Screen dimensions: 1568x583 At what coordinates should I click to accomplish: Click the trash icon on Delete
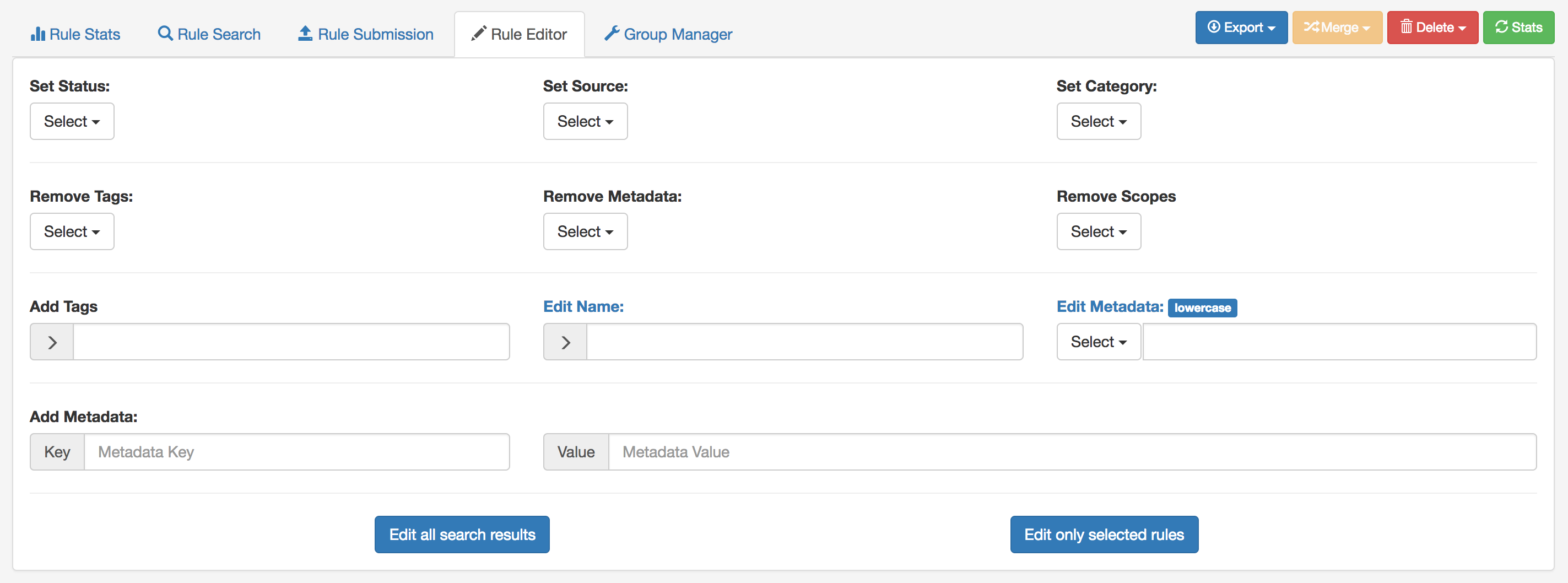[1406, 28]
